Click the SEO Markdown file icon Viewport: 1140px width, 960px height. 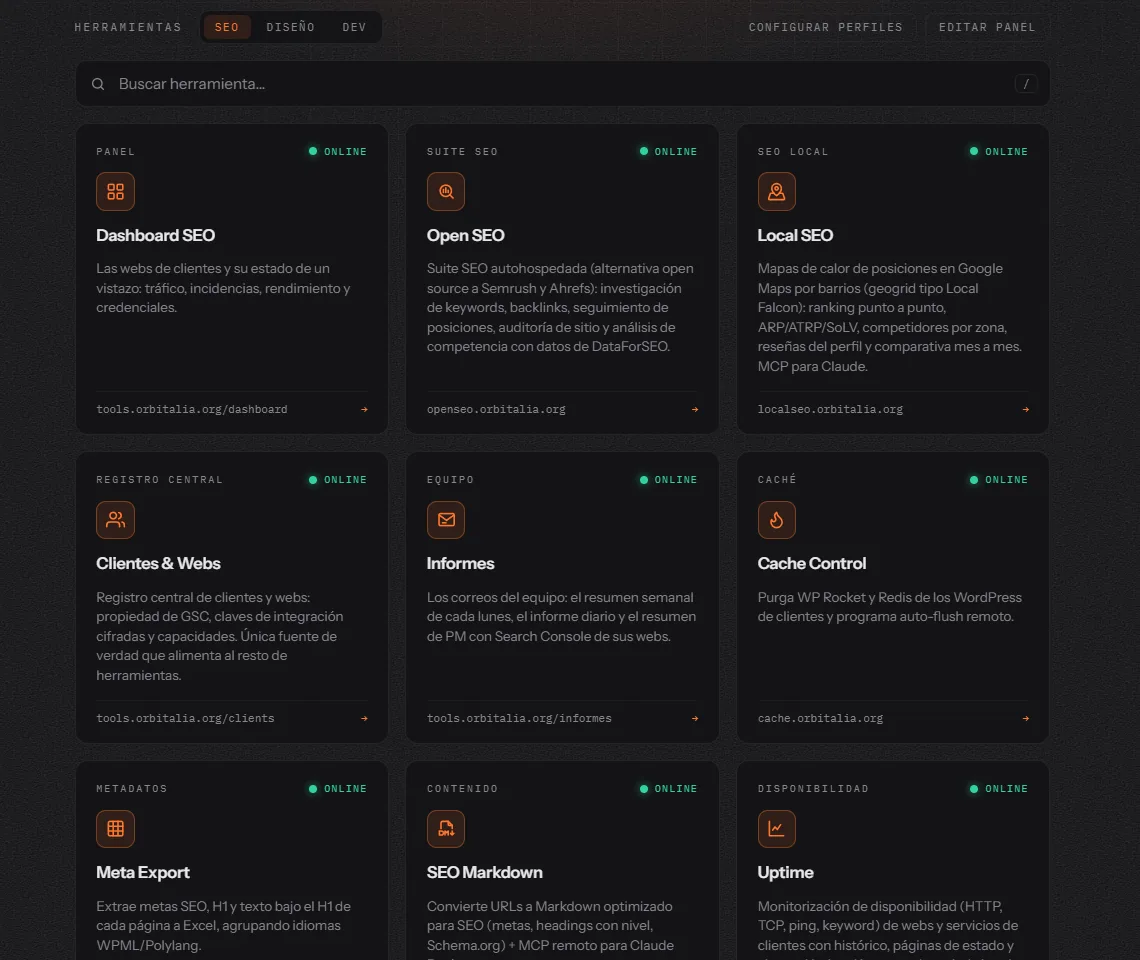(x=446, y=828)
